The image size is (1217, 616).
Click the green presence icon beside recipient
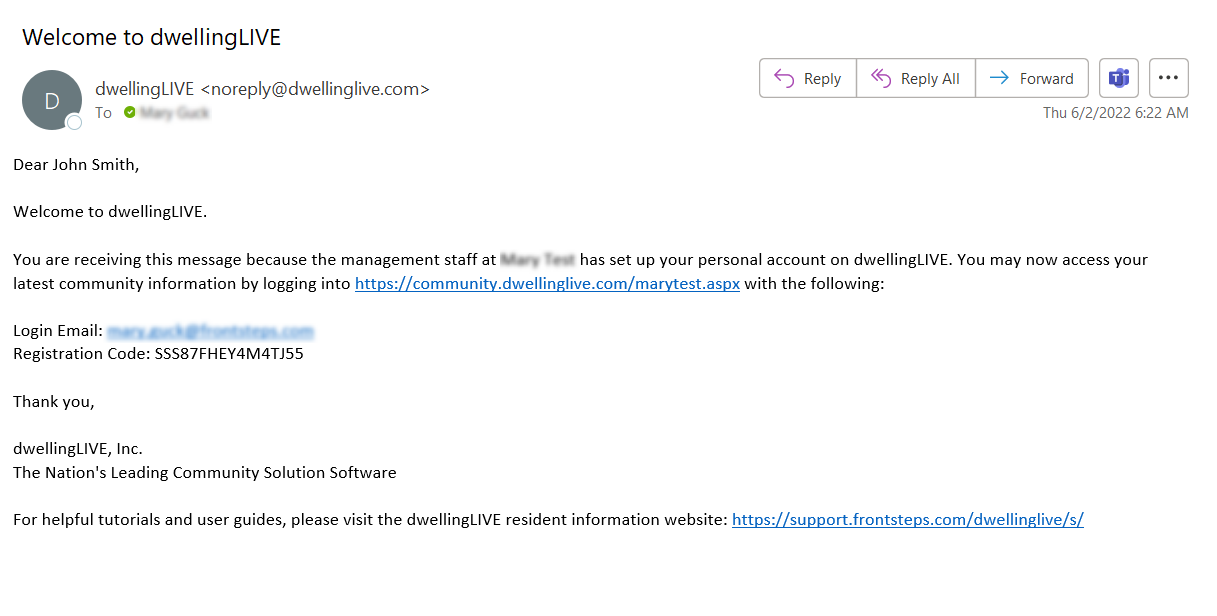coord(129,113)
